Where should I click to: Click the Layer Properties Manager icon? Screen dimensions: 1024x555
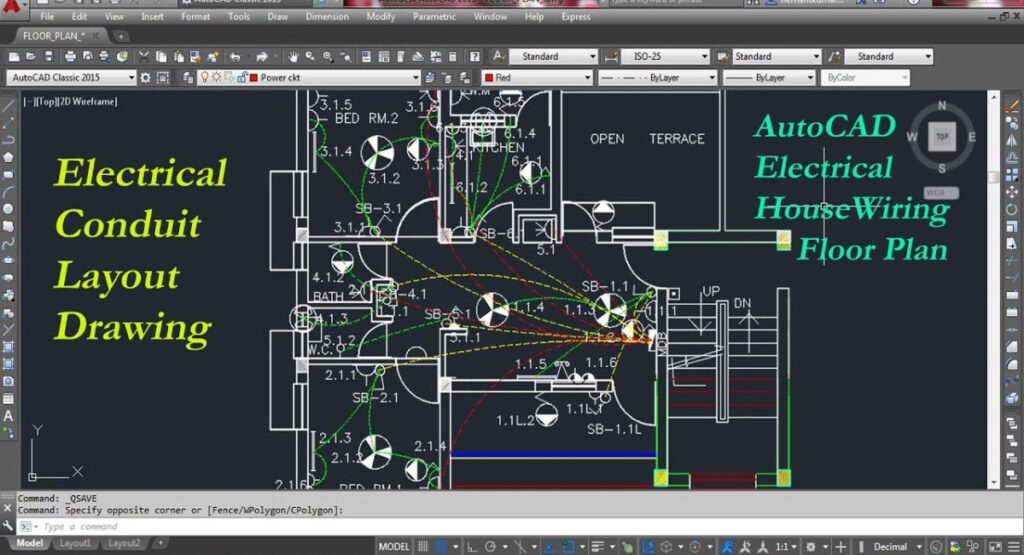tap(187, 77)
